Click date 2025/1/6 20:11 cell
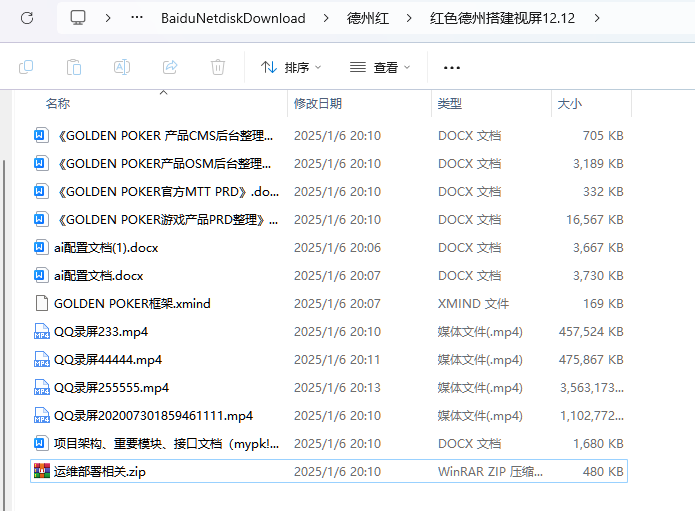 [337, 359]
